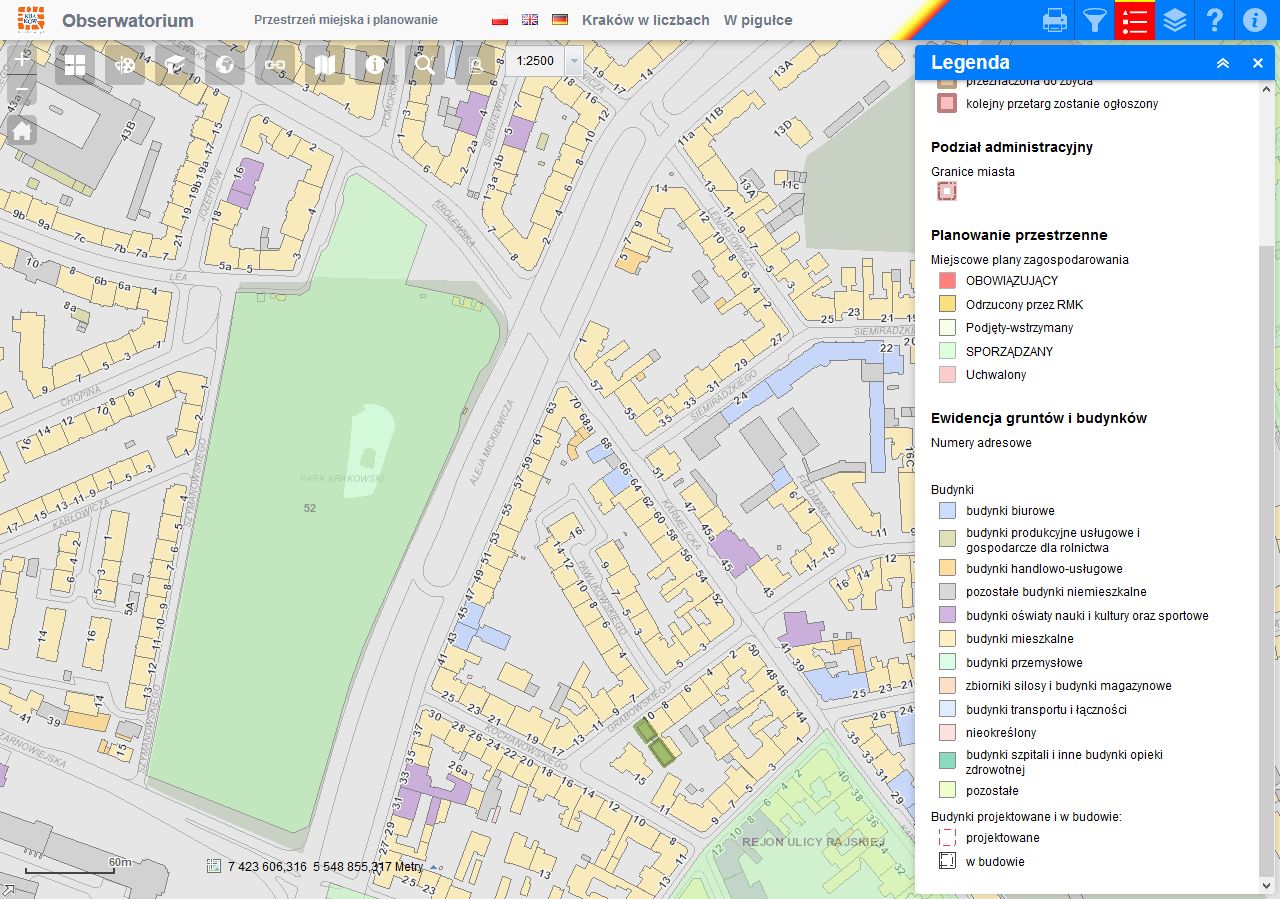This screenshot has width=1280, height=899.
Task: Zoom in the map with plus button
Action: coord(22,59)
